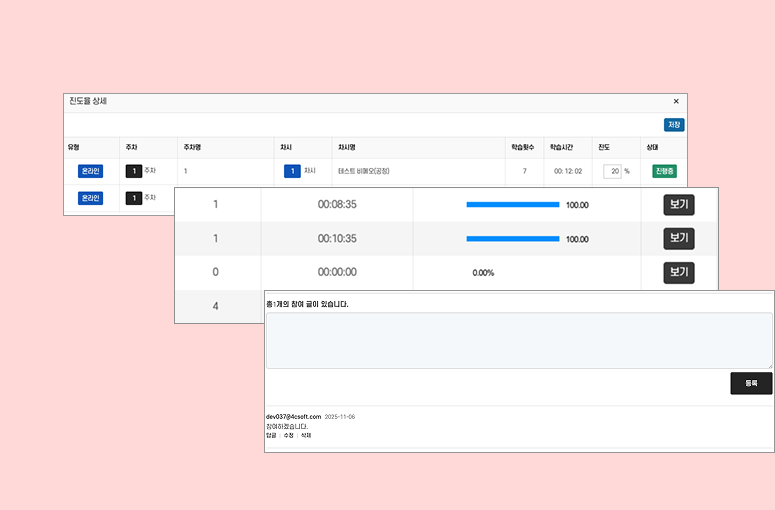Click the blue 저장 button
Viewport: 775px width, 510px height.
674,125
